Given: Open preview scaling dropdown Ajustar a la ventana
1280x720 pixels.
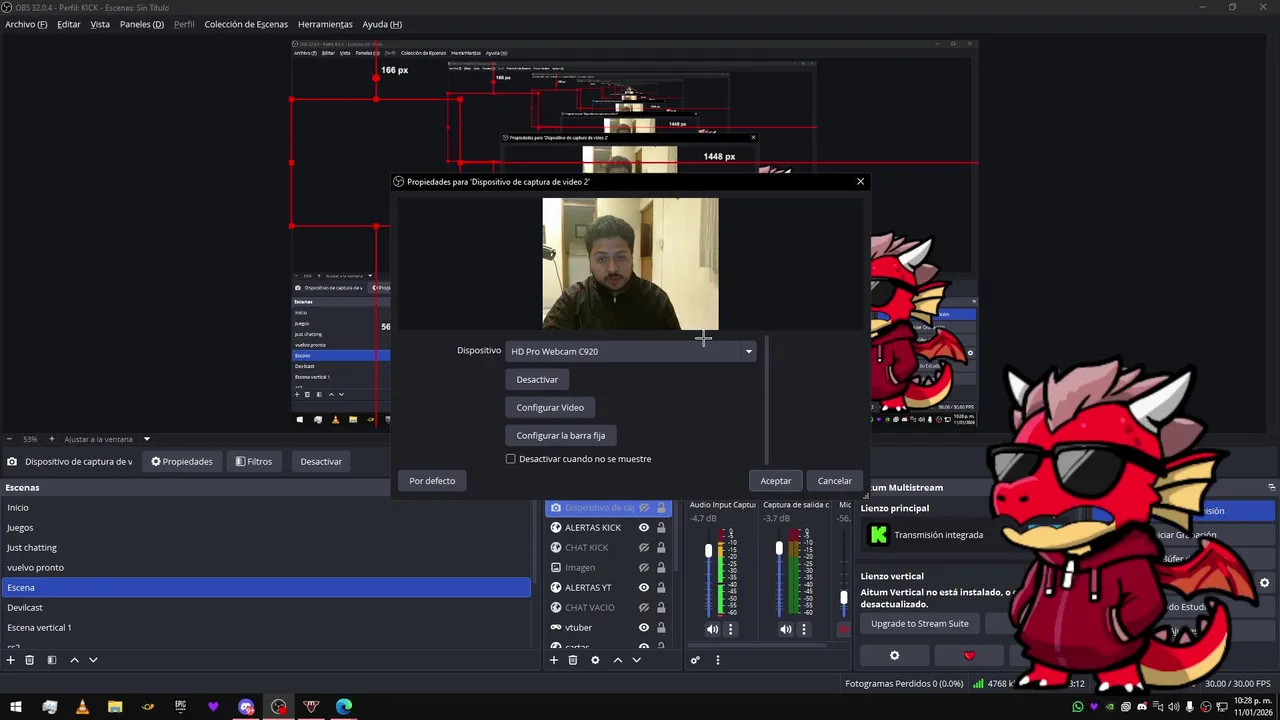Looking at the screenshot, I should point(107,439).
